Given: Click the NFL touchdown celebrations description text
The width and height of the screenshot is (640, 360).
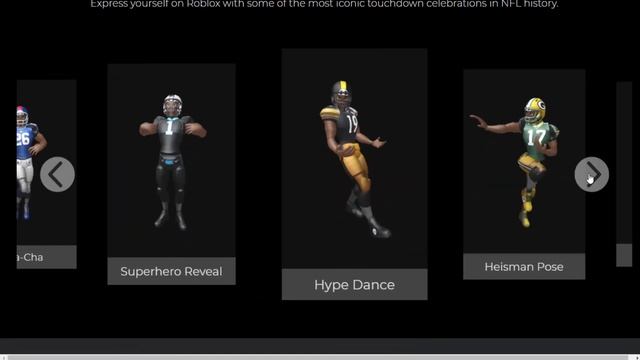Looking at the screenshot, I should pyautogui.click(x=324, y=4).
